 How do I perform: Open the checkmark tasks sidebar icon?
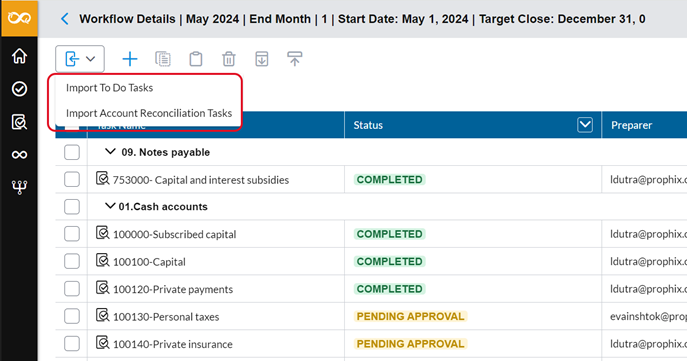click(19, 88)
